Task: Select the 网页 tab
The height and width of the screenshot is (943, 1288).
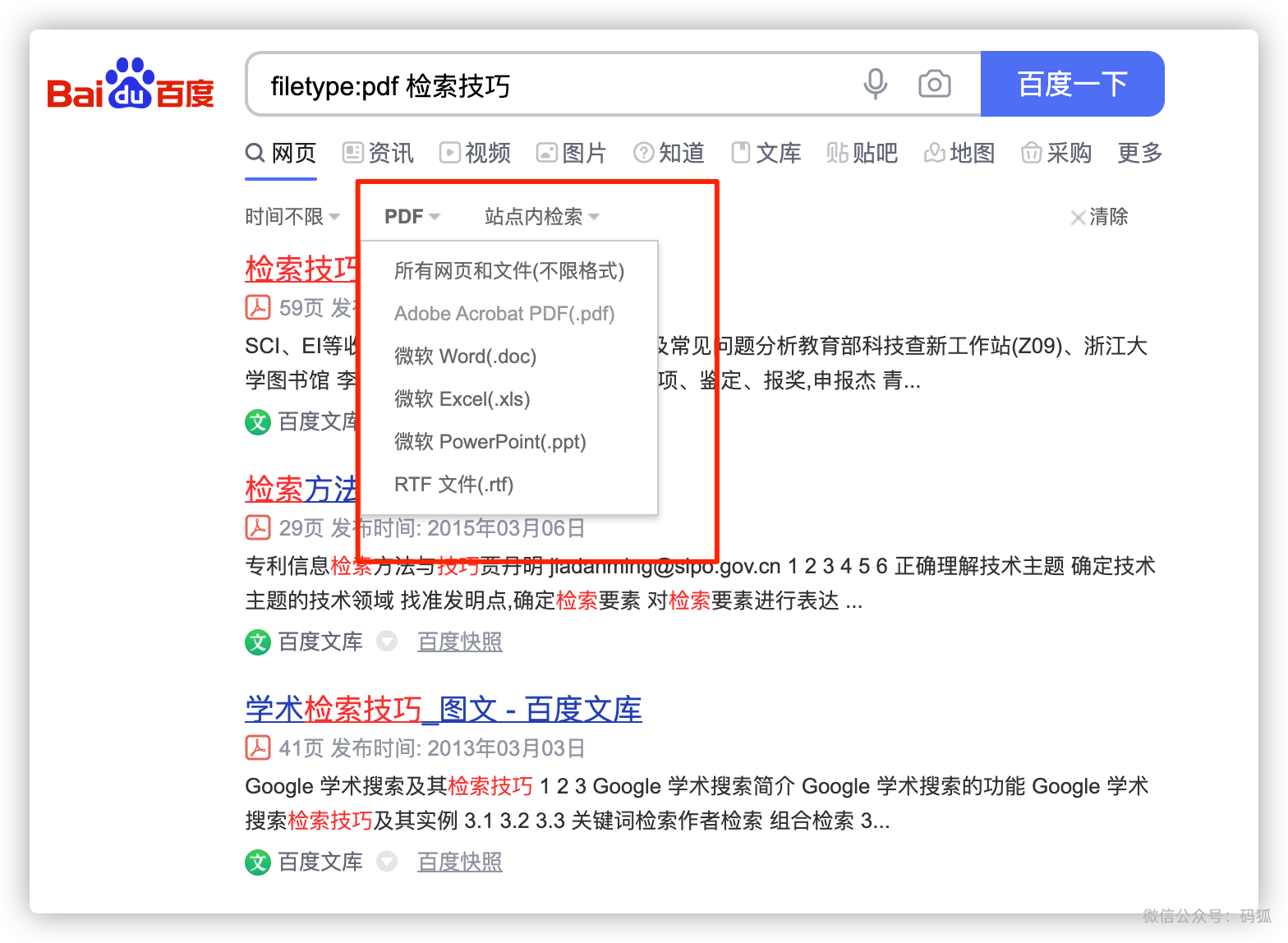Action: pyautogui.click(x=281, y=153)
